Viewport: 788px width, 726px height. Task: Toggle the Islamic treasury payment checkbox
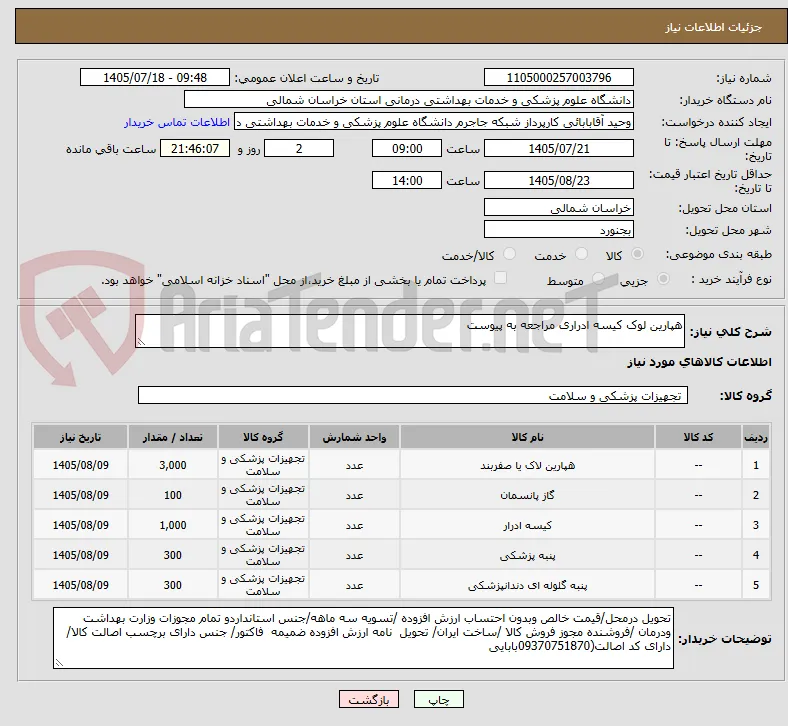click(x=501, y=278)
